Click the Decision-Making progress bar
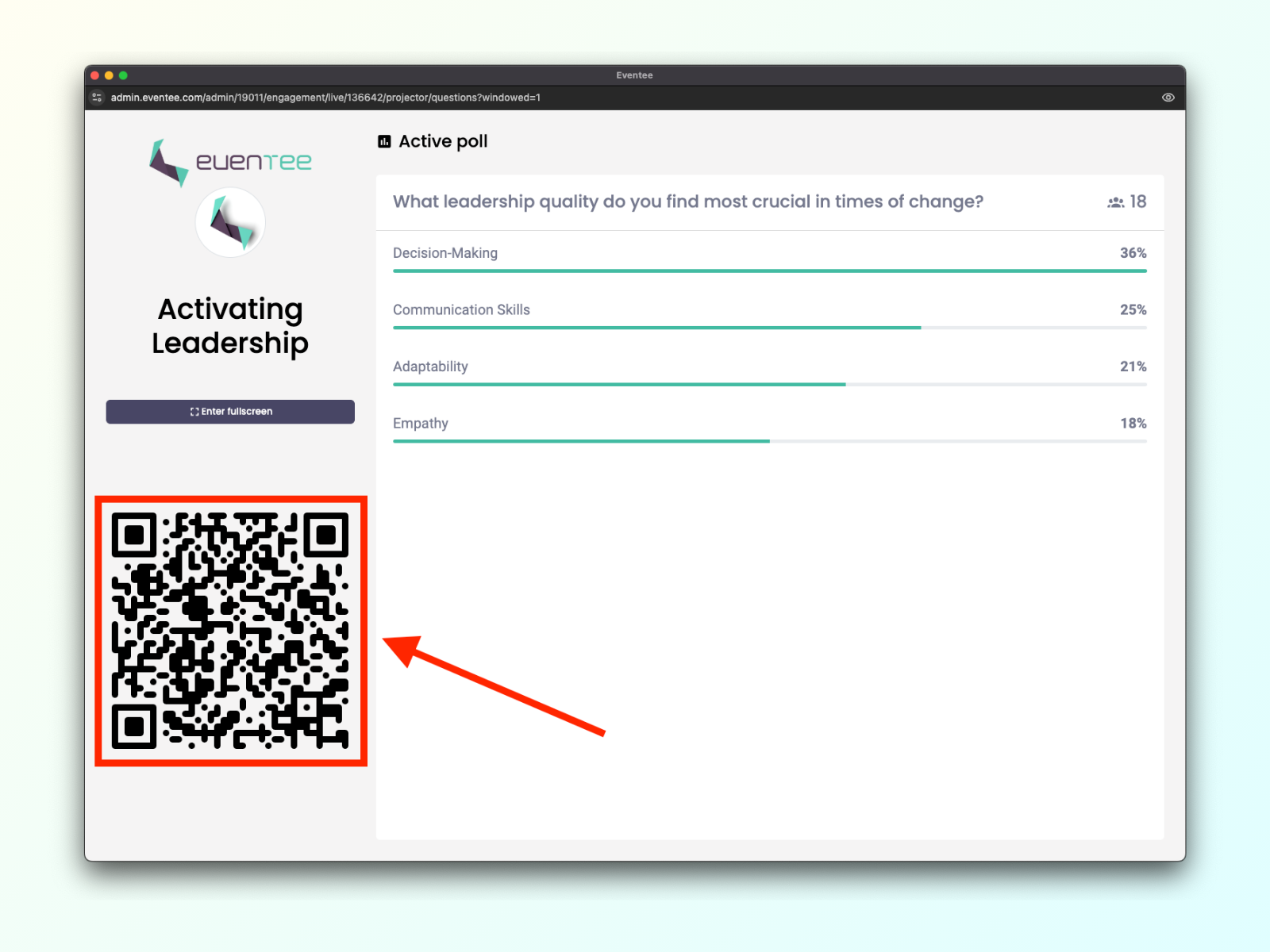Viewport: 1270px width, 952px height. 770,271
